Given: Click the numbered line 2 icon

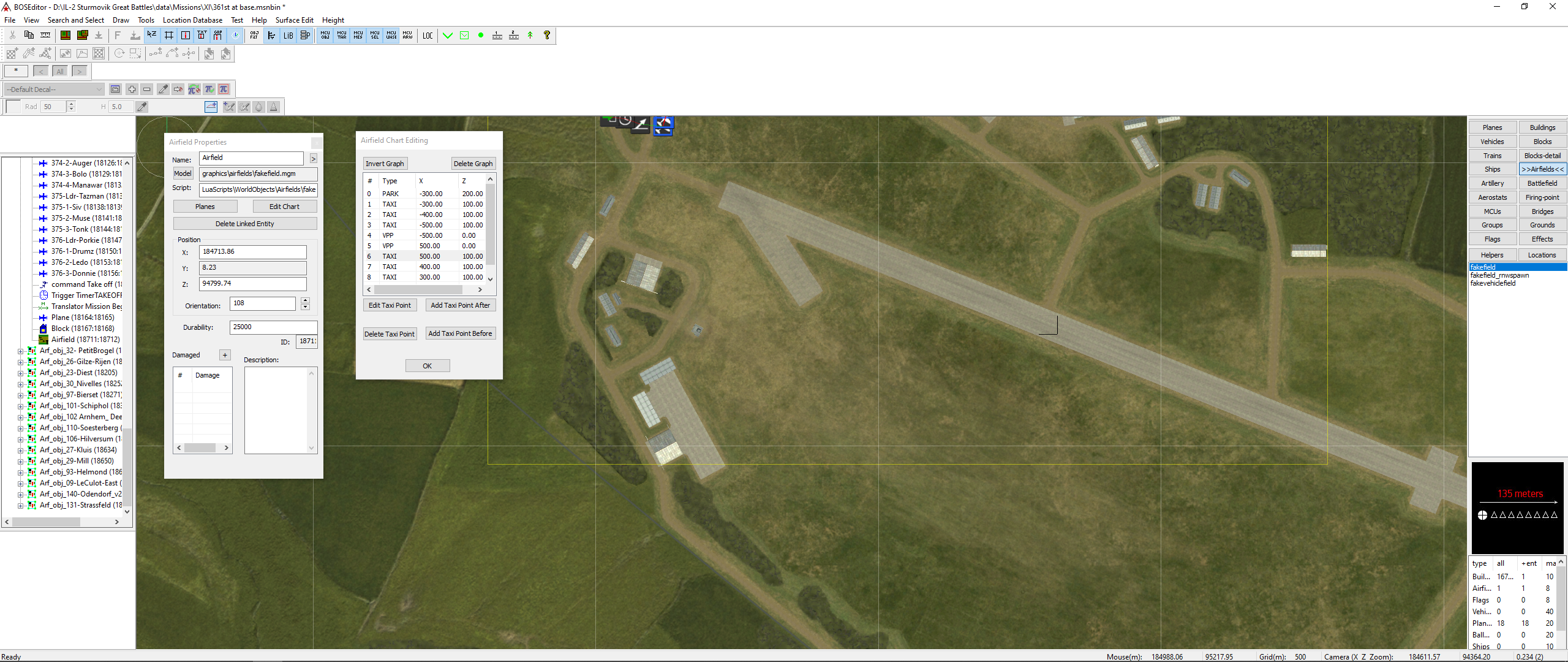Looking at the screenshot, I should coord(514,36).
